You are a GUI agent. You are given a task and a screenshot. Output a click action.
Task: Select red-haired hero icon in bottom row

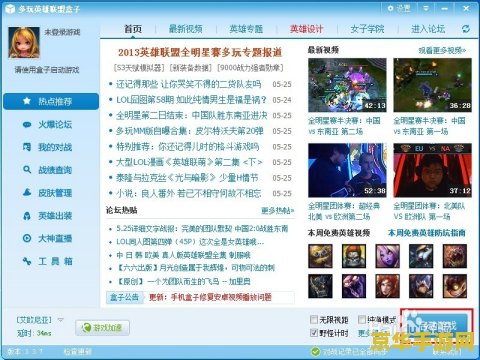387,286
